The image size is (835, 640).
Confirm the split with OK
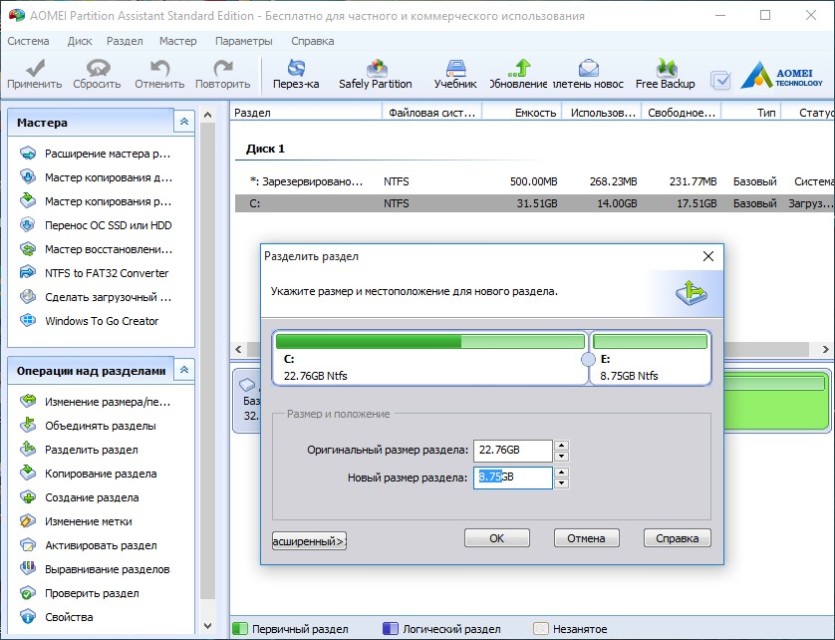(x=497, y=538)
